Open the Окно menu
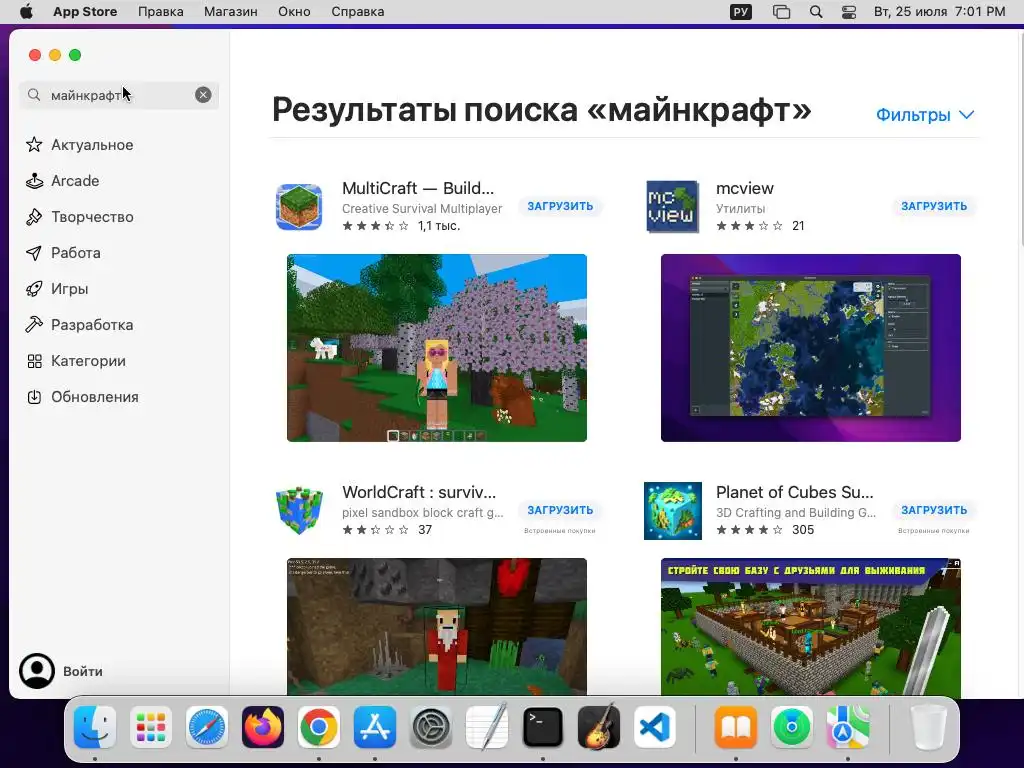 coord(294,12)
